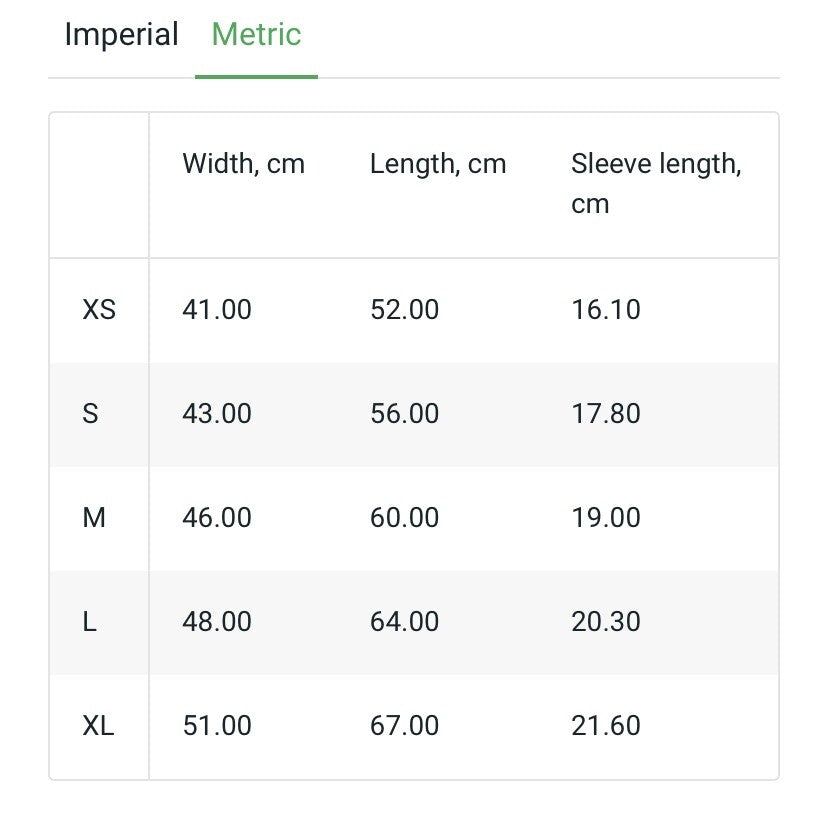Click the S sleeve length 17.80
Screen dimensions: 822x813
tap(605, 414)
